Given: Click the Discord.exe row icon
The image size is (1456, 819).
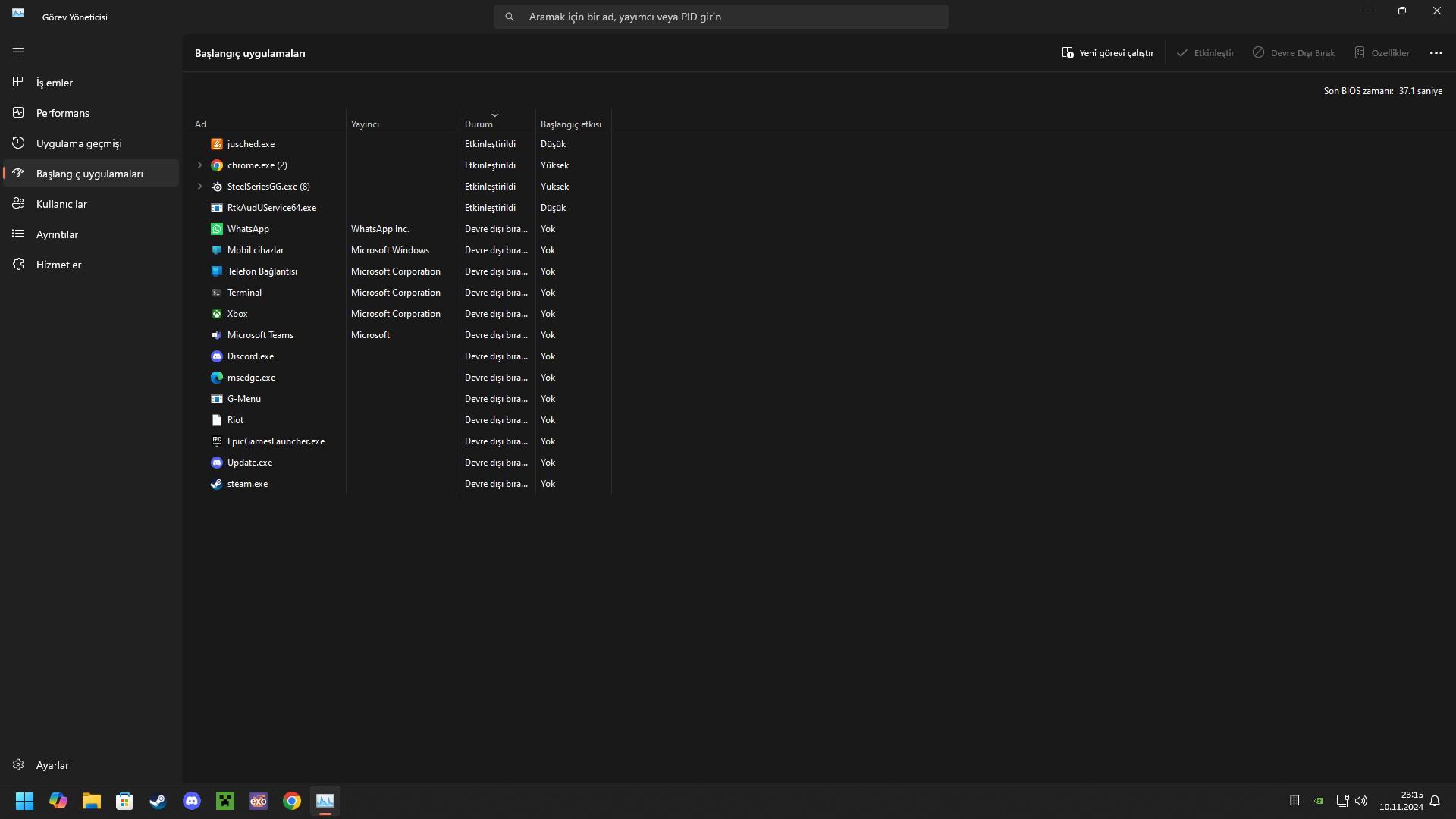Looking at the screenshot, I should pos(217,356).
